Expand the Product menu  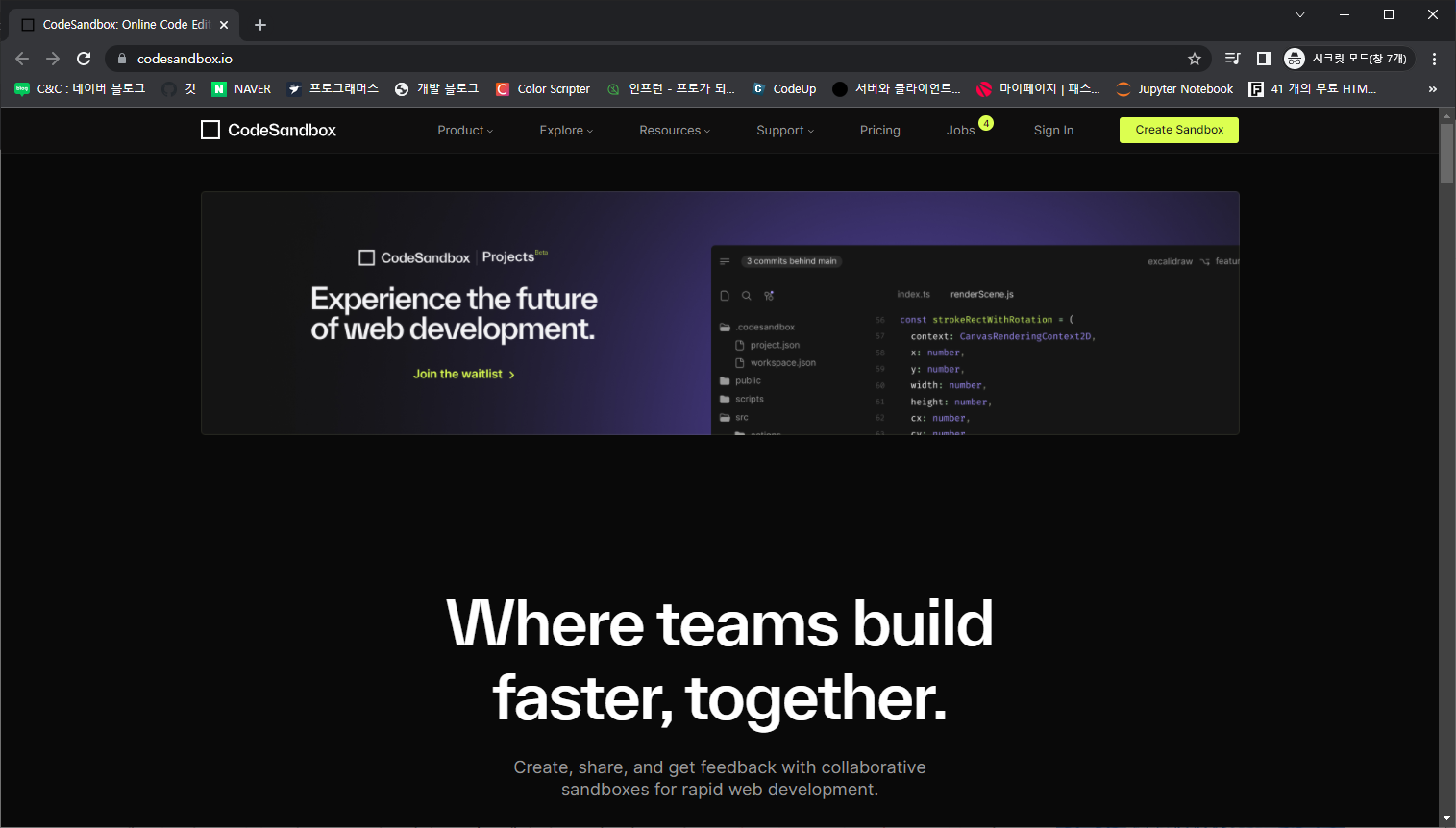[x=465, y=130]
